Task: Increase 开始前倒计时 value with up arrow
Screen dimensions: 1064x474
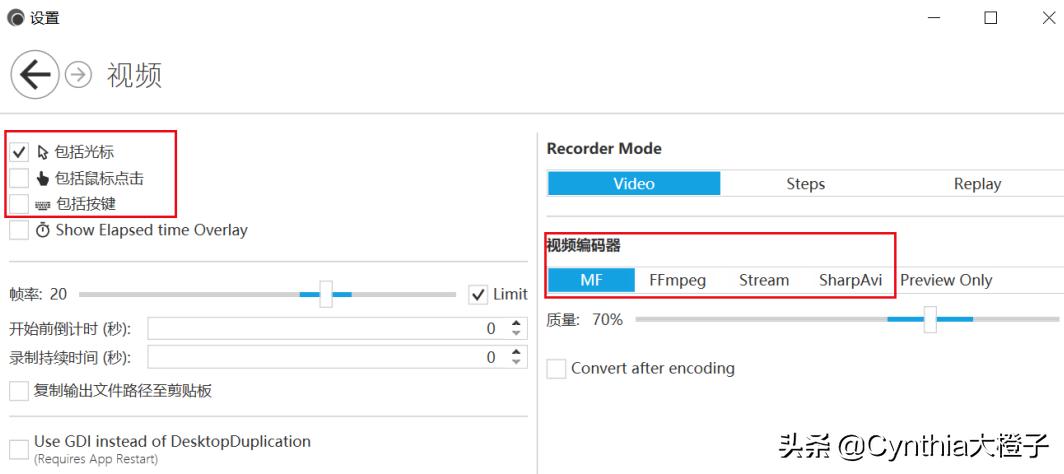Action: 516,323
